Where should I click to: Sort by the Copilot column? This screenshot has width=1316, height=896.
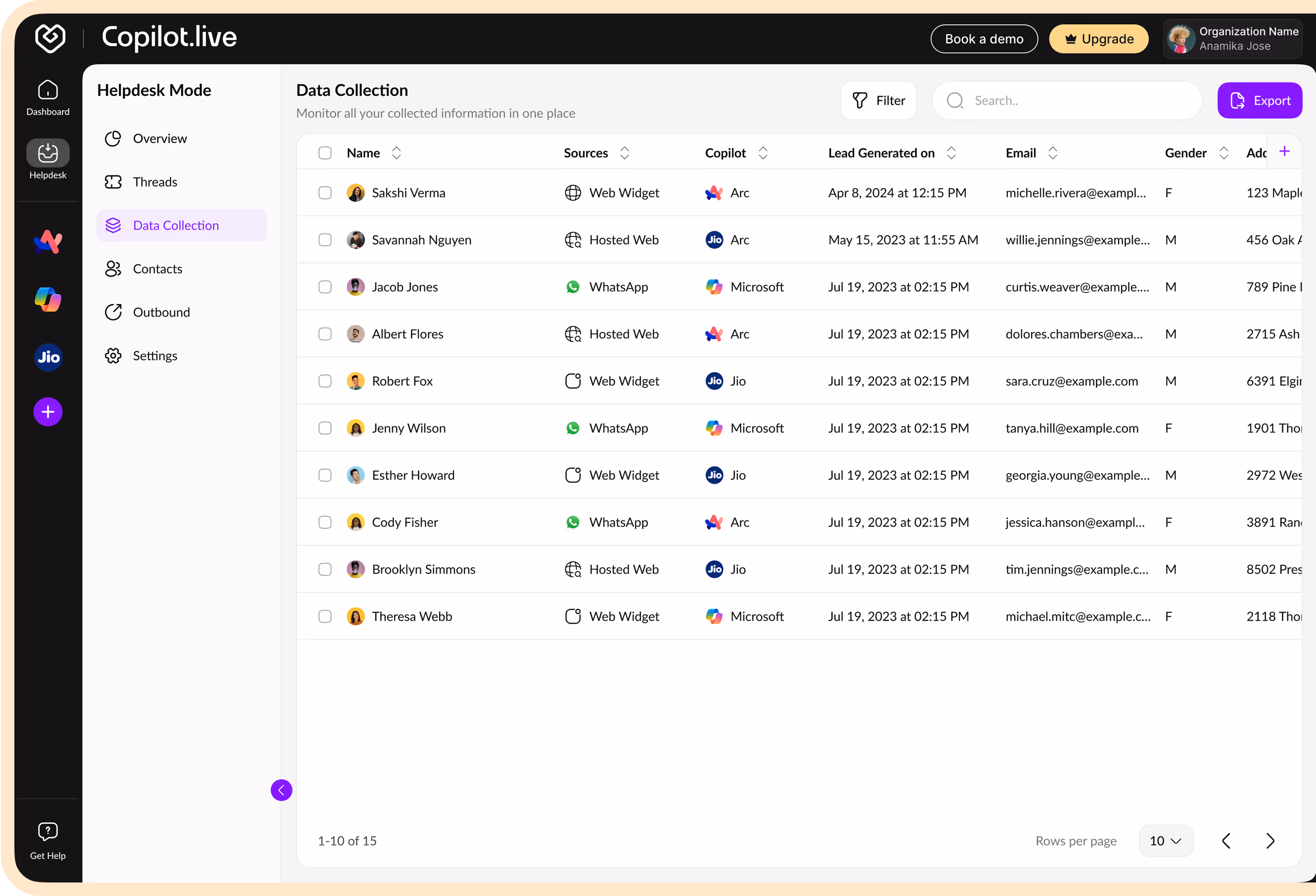(x=763, y=153)
